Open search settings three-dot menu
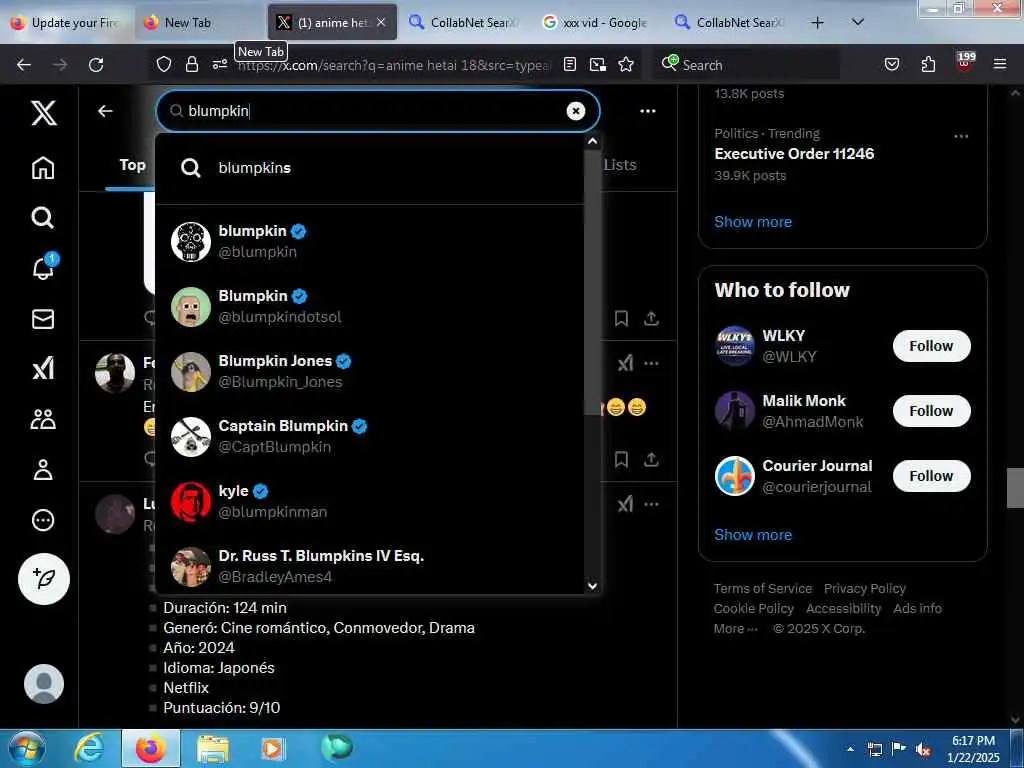The width and height of the screenshot is (1024, 768). coord(648,111)
